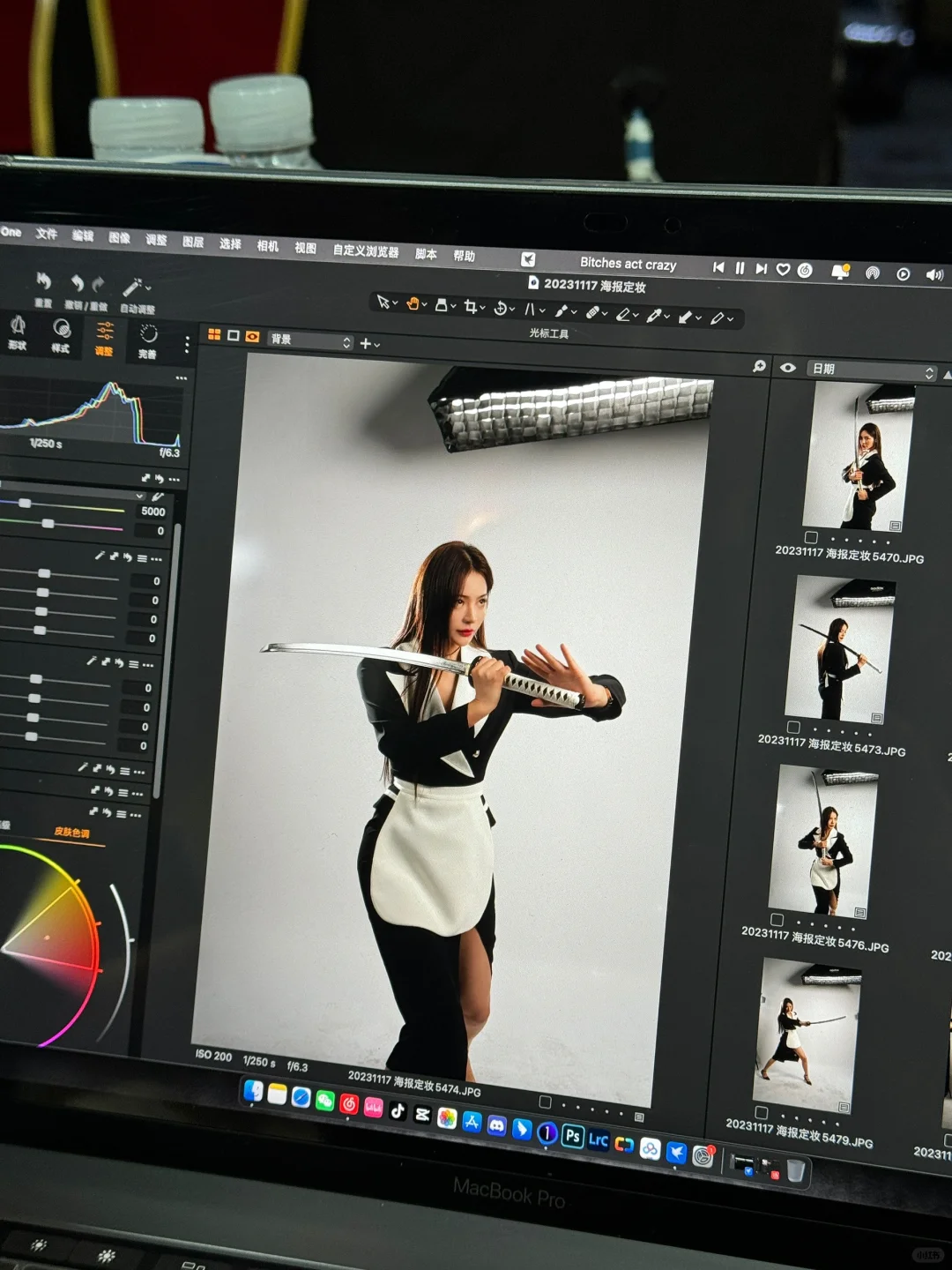Viewport: 952px width, 1270px height.
Task: Tick the checkbox under 5470.JPG thumbnail
Action: (x=811, y=537)
